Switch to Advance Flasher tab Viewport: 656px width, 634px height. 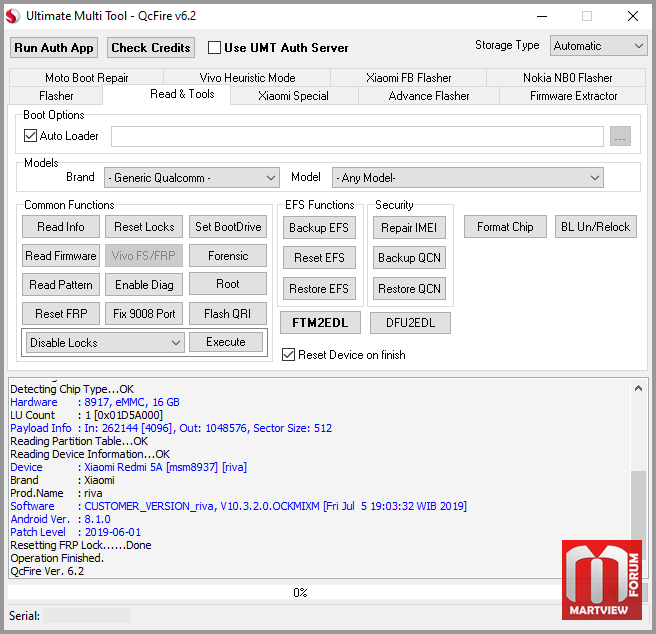pyautogui.click(x=429, y=96)
